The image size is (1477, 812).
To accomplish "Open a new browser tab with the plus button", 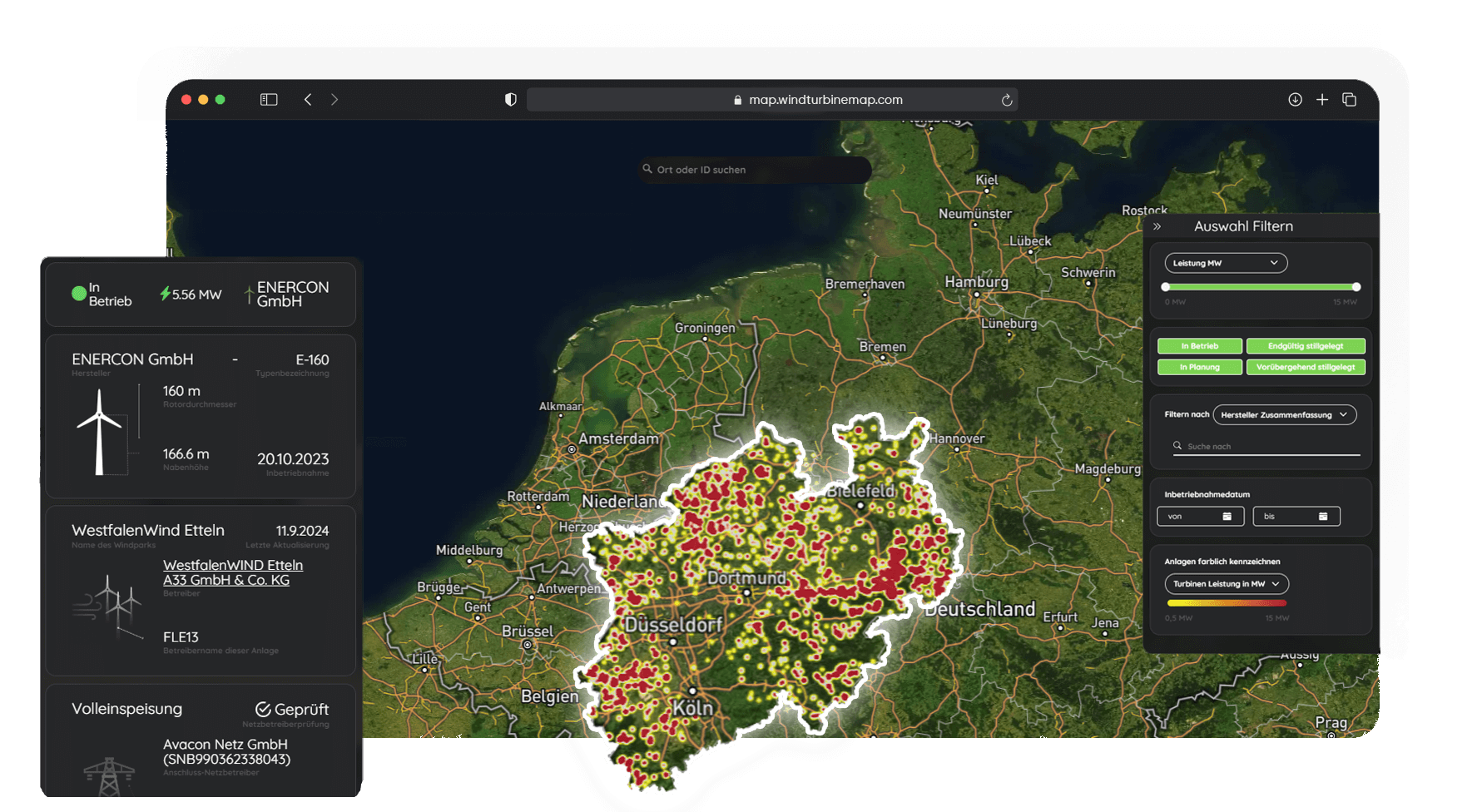I will tap(1322, 99).
